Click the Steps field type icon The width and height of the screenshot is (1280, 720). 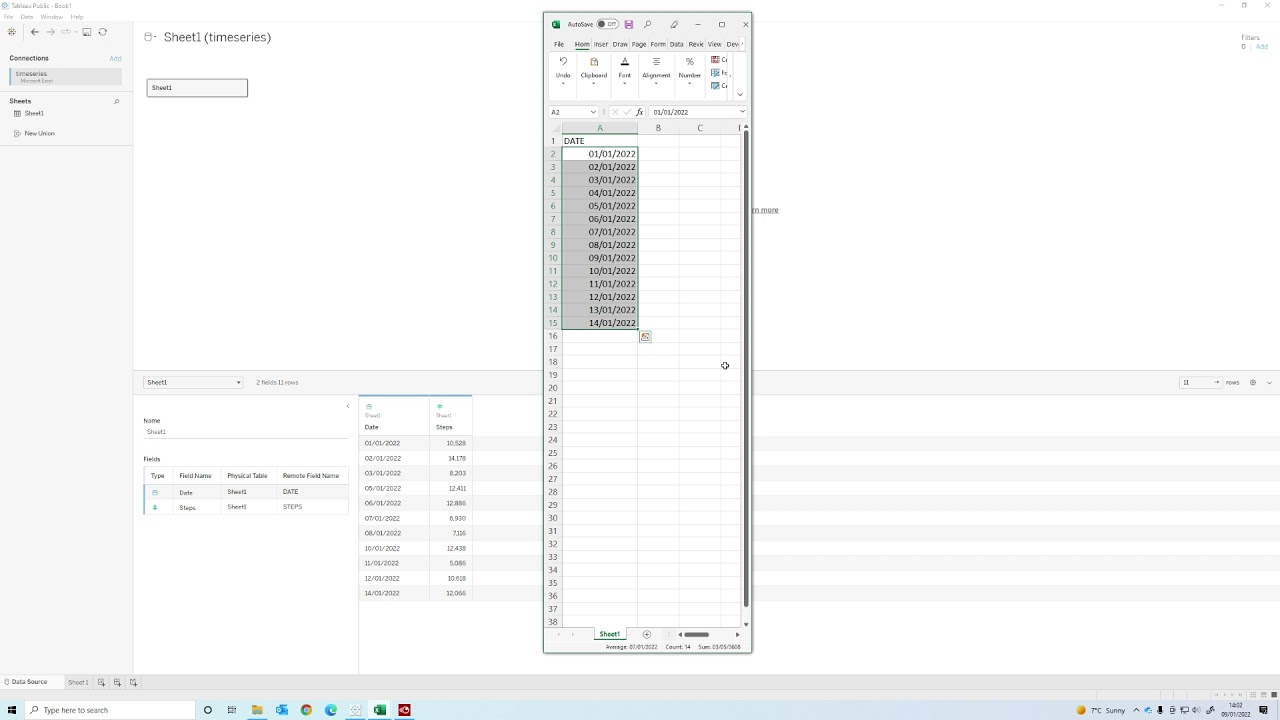pyautogui.click(x=155, y=507)
